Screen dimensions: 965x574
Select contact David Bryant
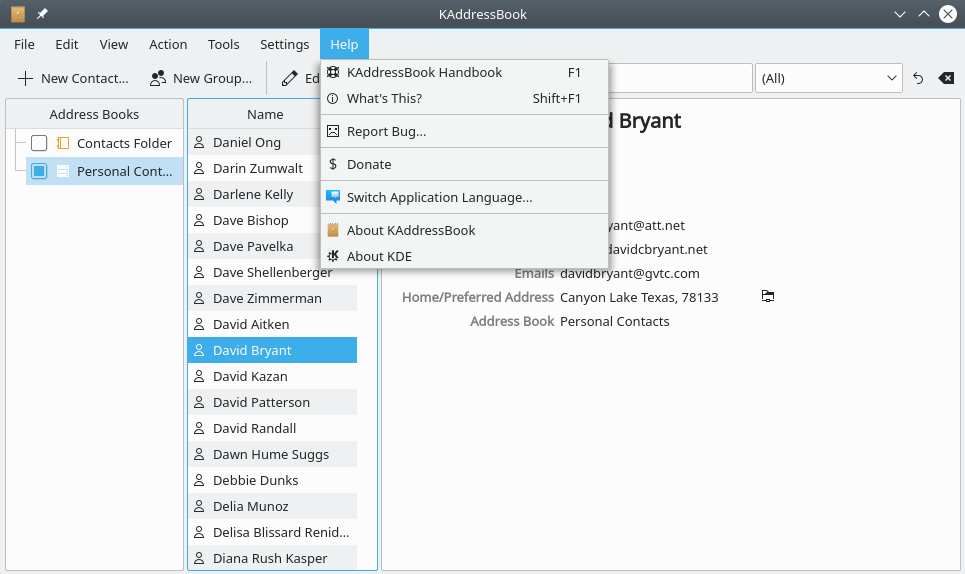[273, 350]
